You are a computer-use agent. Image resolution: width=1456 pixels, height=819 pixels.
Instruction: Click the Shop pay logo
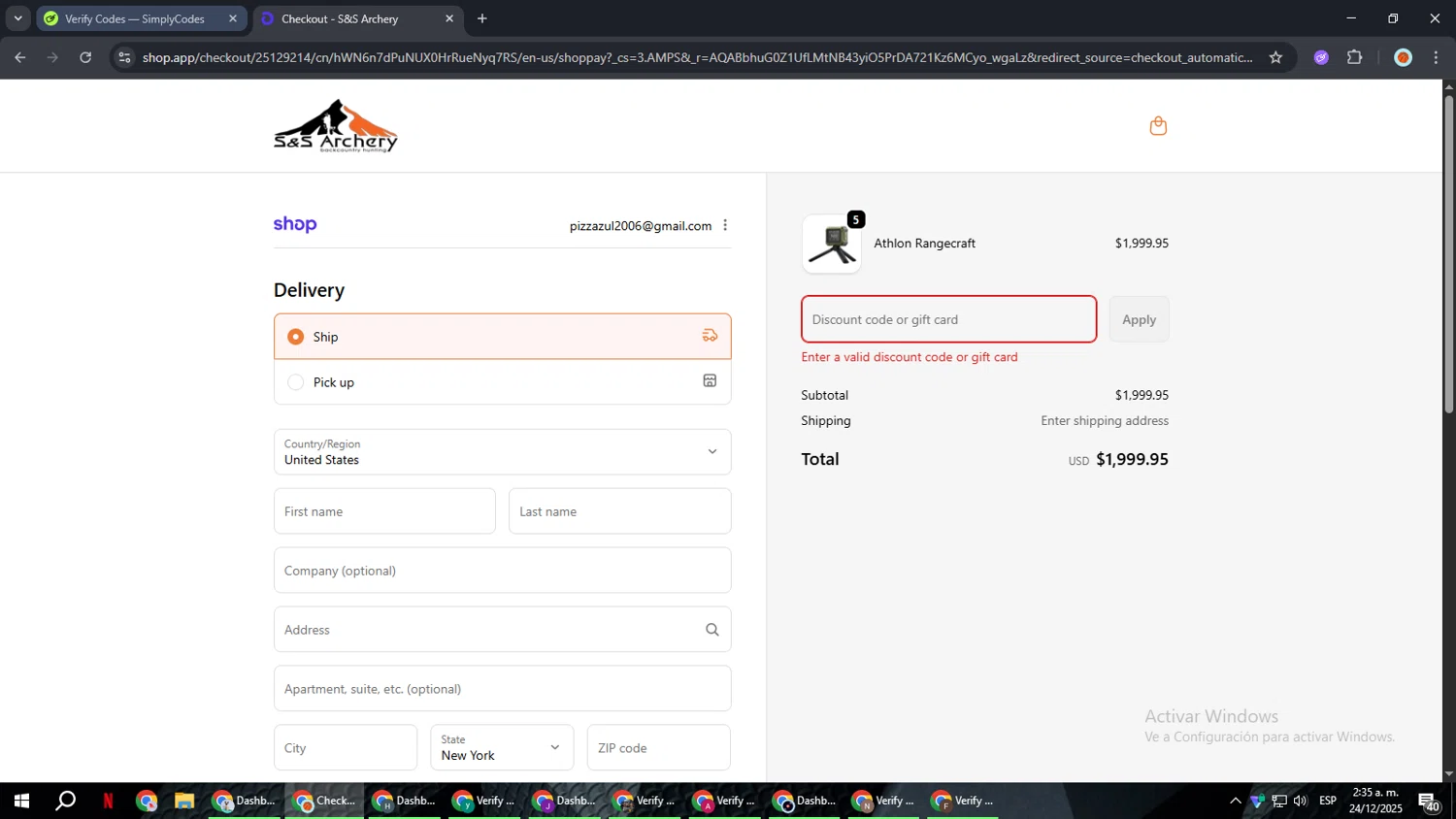pos(295,224)
